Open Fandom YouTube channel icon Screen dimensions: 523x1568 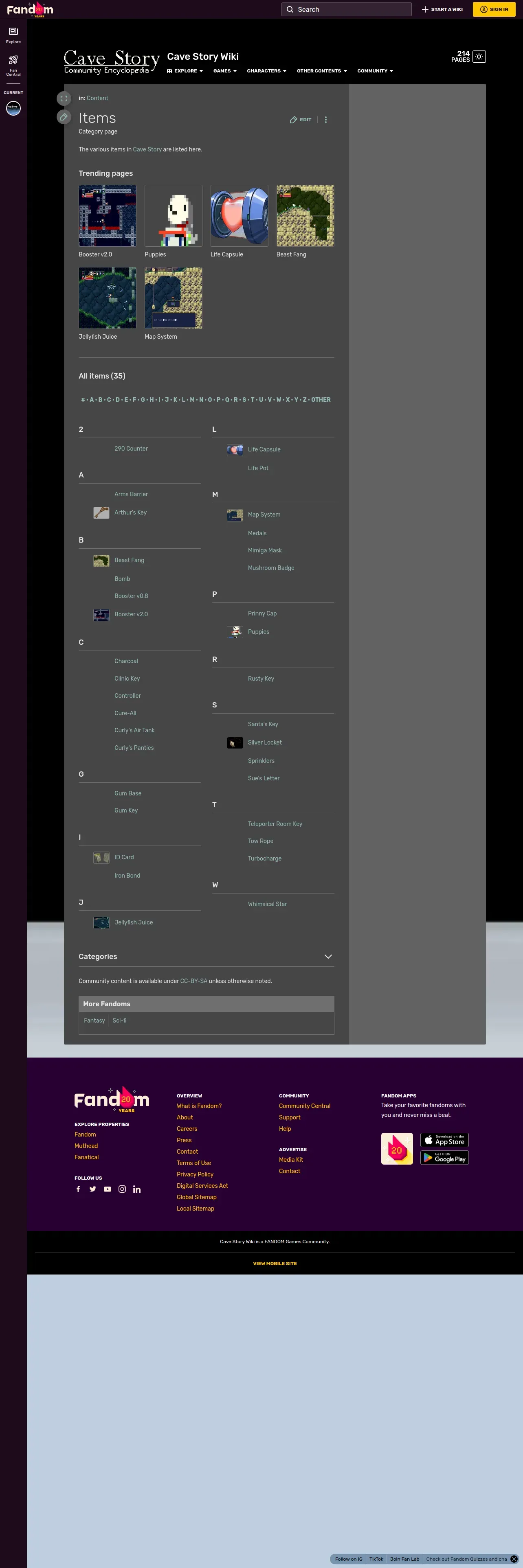click(x=107, y=1189)
